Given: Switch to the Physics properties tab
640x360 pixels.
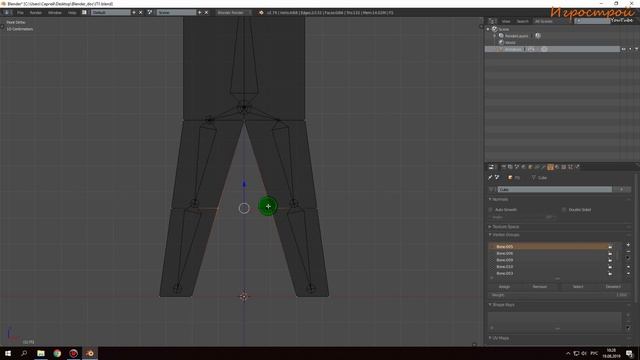Looking at the screenshot, I should point(578,167).
